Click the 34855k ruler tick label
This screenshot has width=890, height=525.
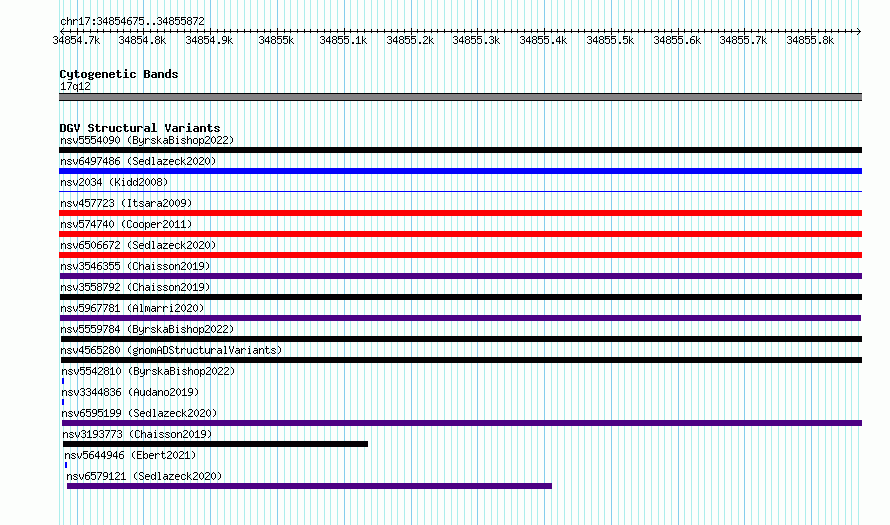point(276,40)
